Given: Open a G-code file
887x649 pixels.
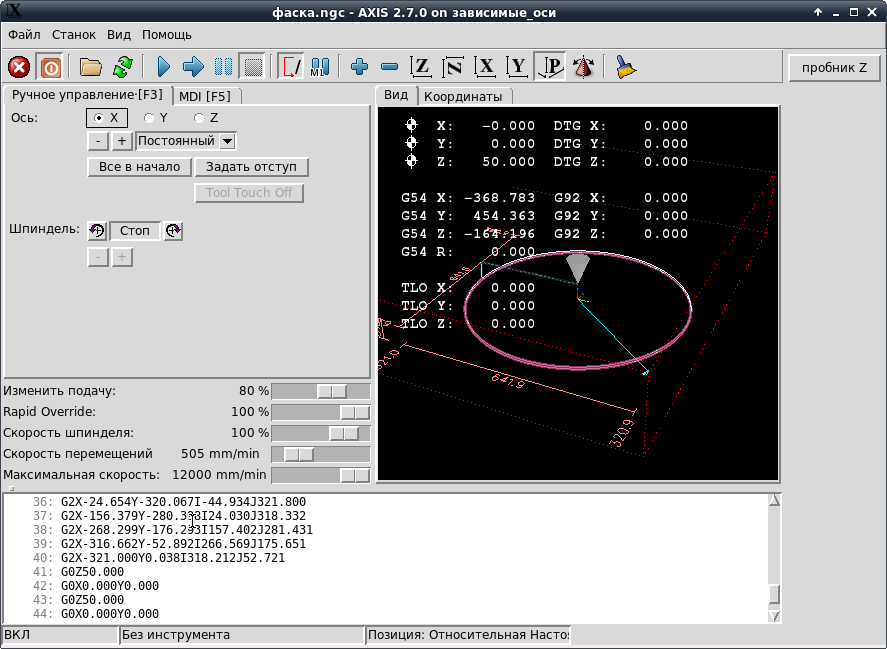Looking at the screenshot, I should tap(91, 67).
